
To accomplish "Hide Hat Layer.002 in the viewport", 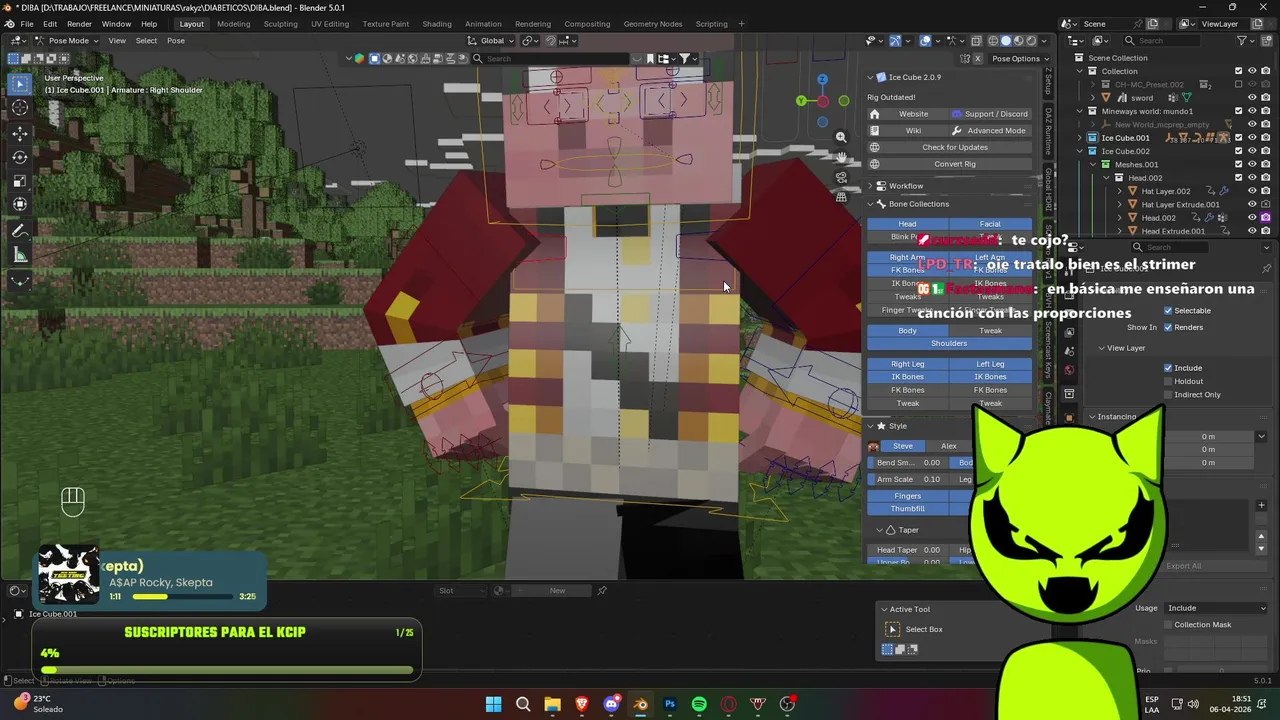I will [1252, 191].
